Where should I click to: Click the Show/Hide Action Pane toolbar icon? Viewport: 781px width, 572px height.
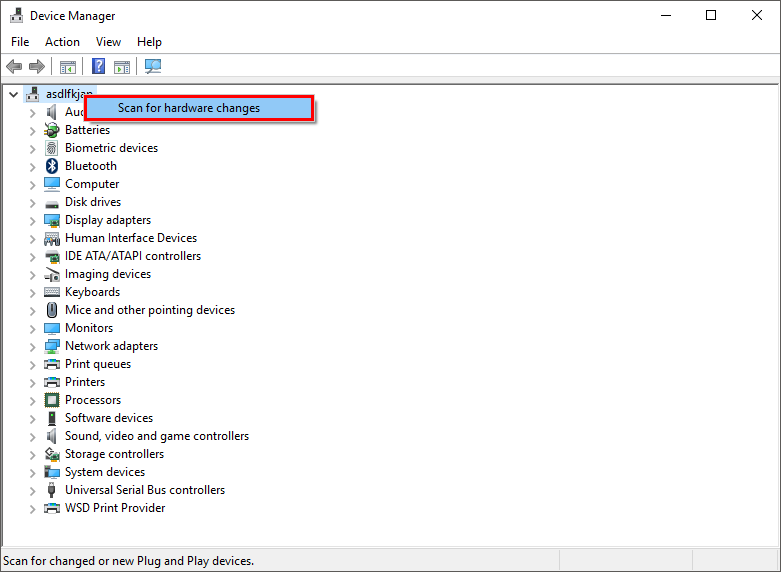(122, 66)
